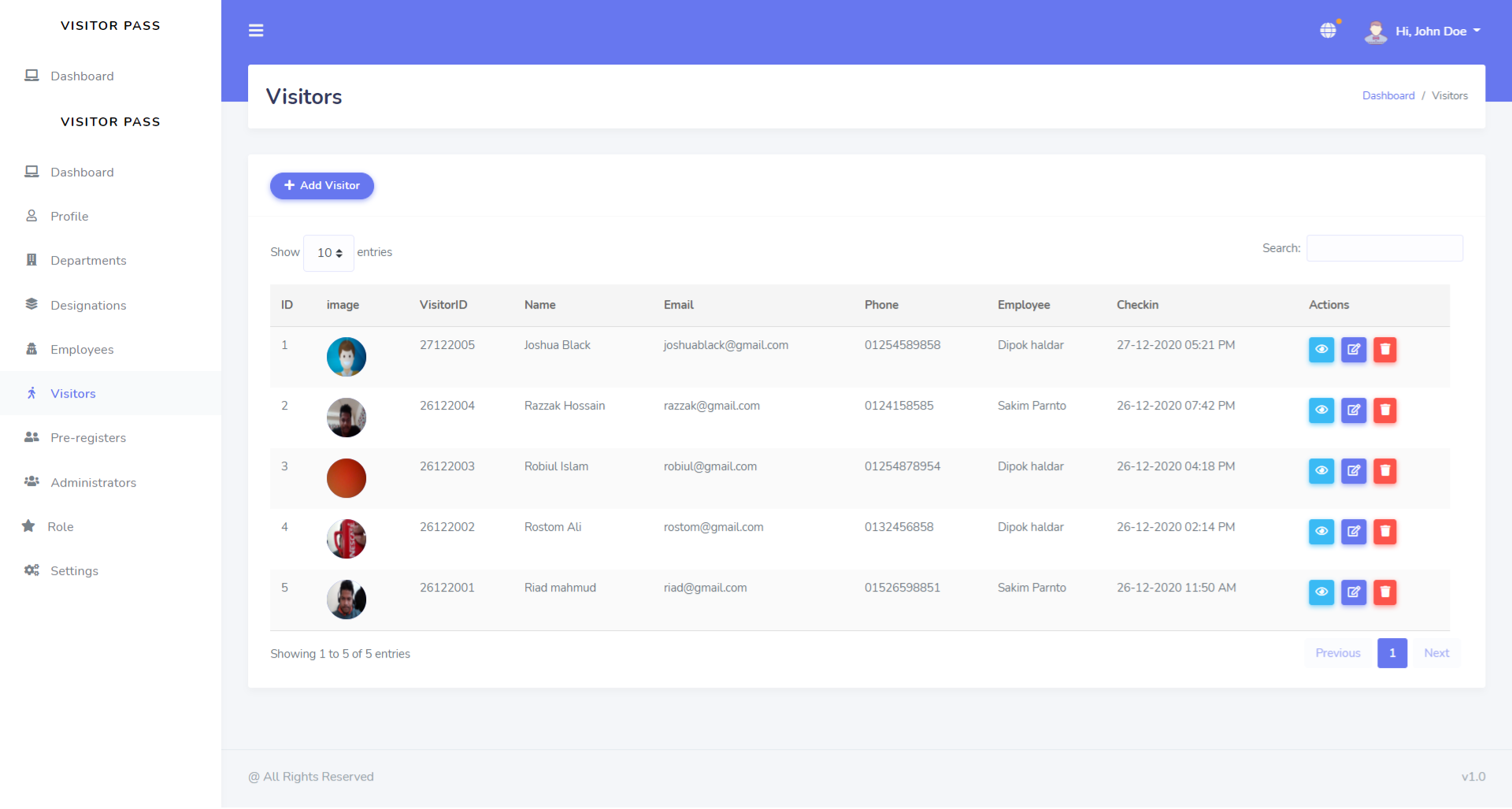Click inside the Search field
Image resolution: width=1512 pixels, height=809 pixels.
1384,247
